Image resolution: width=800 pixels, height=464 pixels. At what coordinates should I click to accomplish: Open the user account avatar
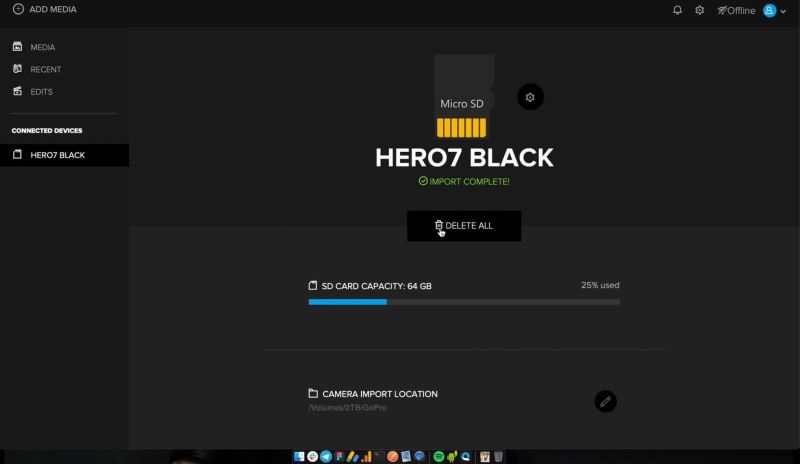[x=769, y=10]
